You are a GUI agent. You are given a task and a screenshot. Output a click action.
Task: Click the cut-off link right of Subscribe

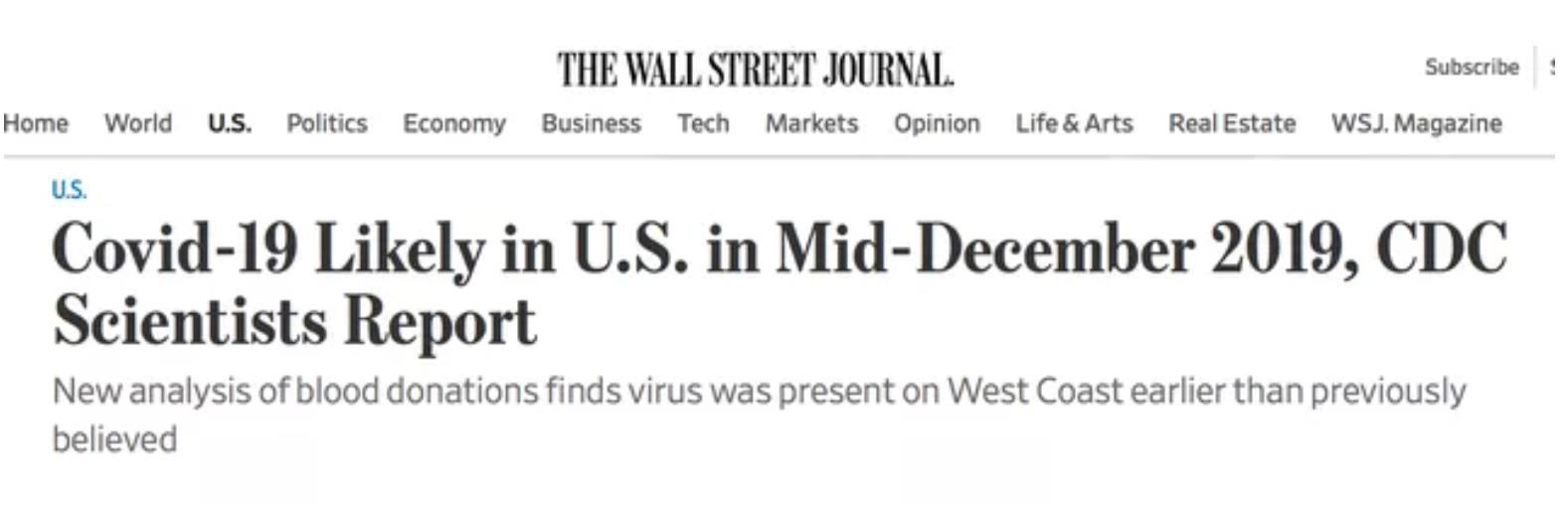[x=1553, y=67]
